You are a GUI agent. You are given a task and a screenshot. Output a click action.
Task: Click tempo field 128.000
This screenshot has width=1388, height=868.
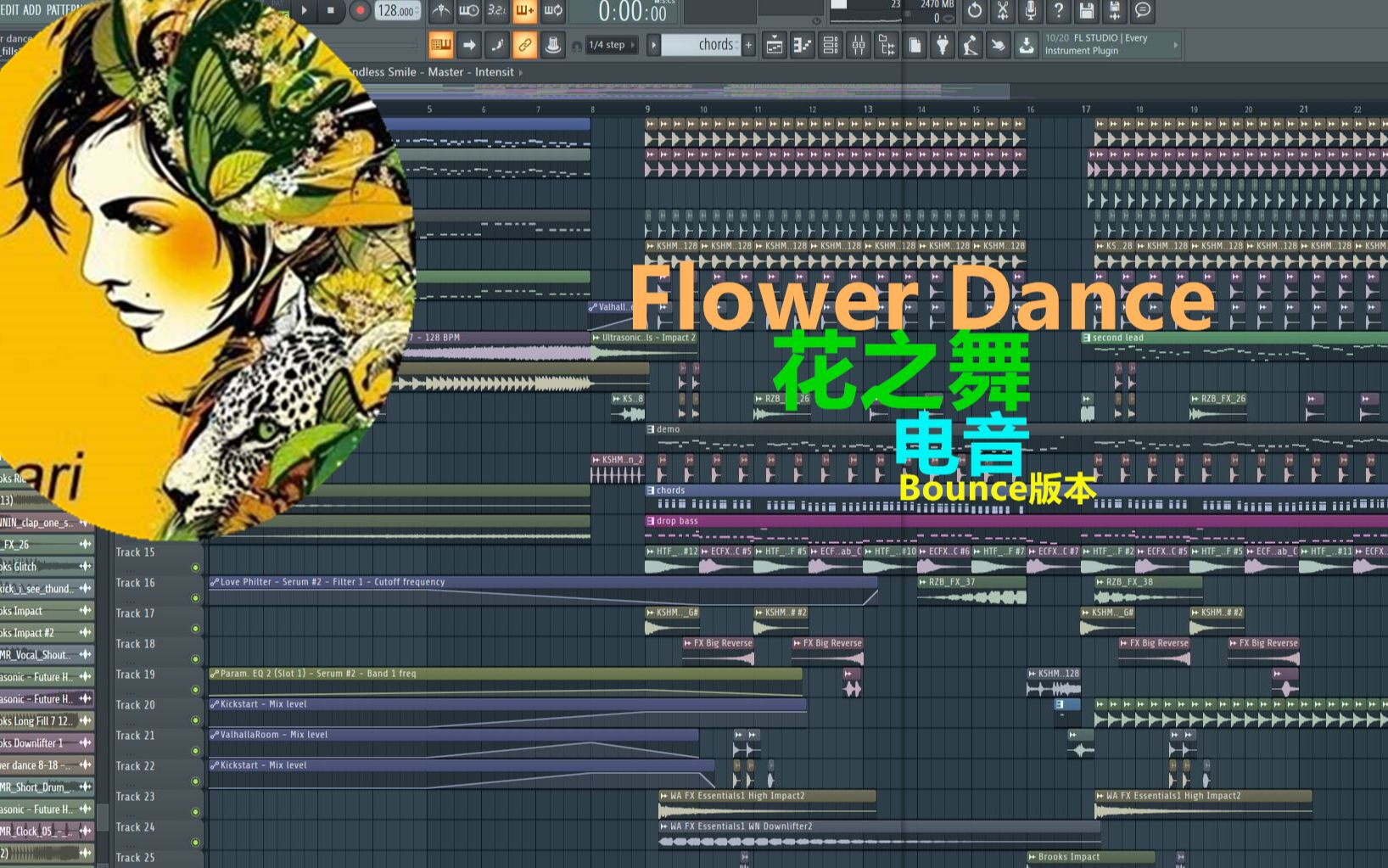pyautogui.click(x=396, y=10)
